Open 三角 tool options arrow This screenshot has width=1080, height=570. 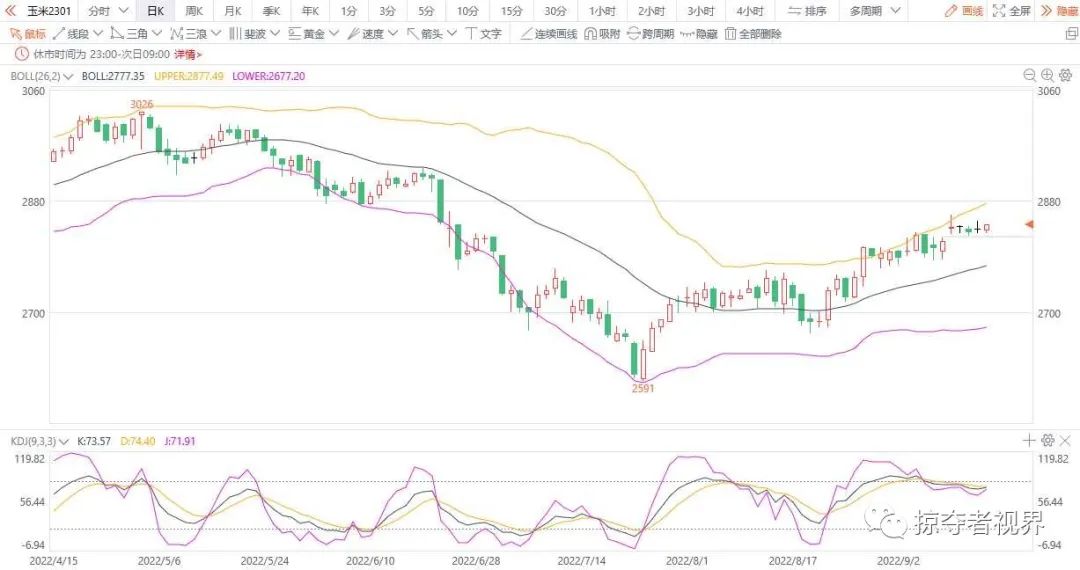coord(156,33)
